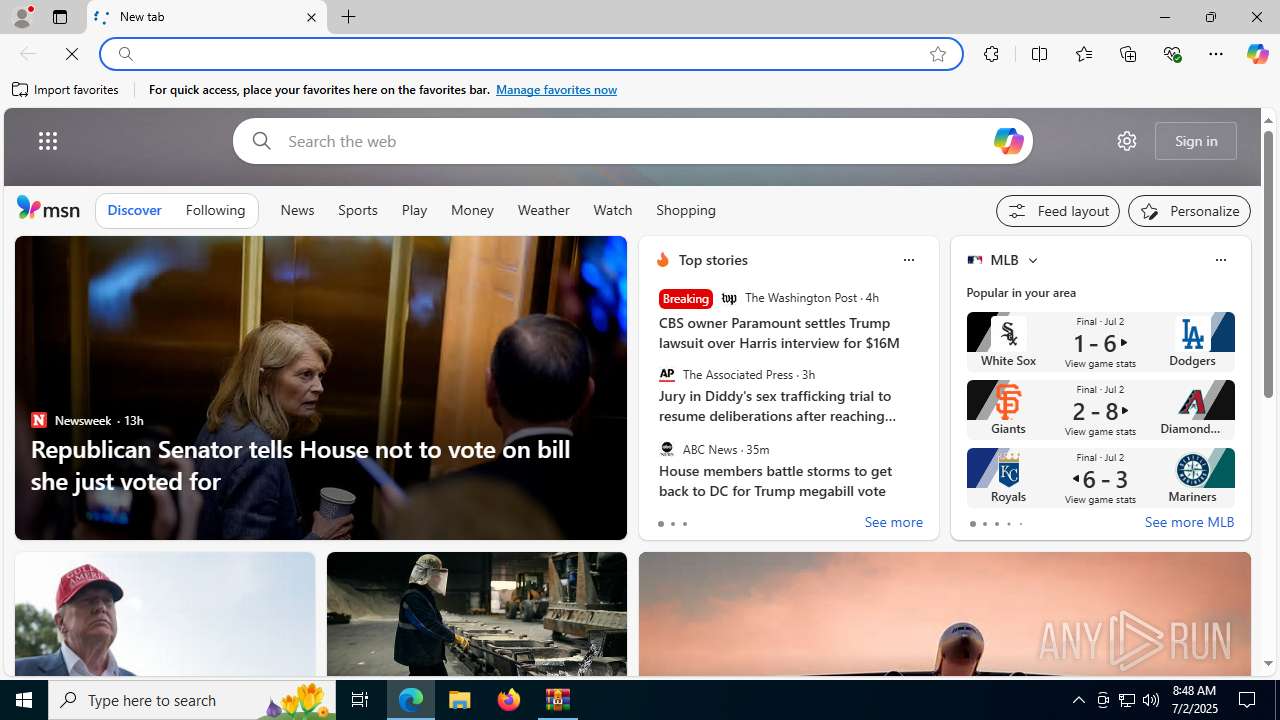Close the New tab tab
1280x720 pixels.
tap(311, 17)
